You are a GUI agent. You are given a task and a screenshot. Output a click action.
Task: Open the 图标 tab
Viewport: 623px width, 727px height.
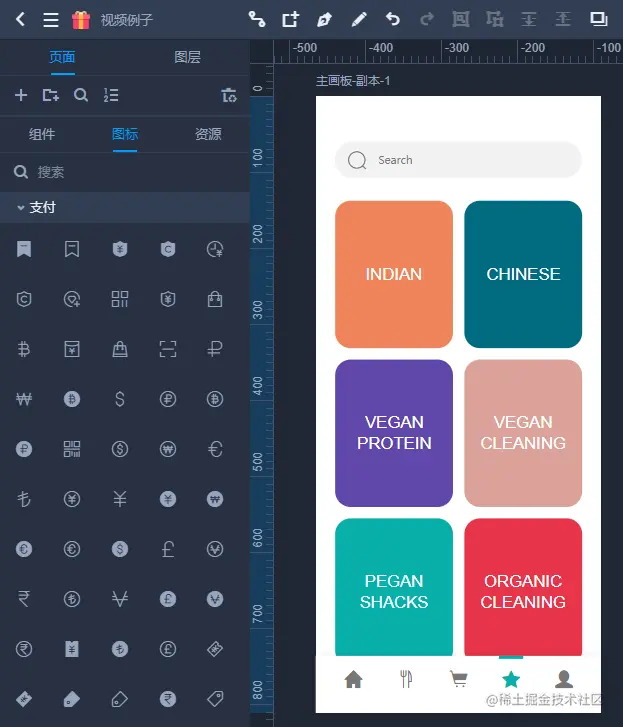pos(125,134)
